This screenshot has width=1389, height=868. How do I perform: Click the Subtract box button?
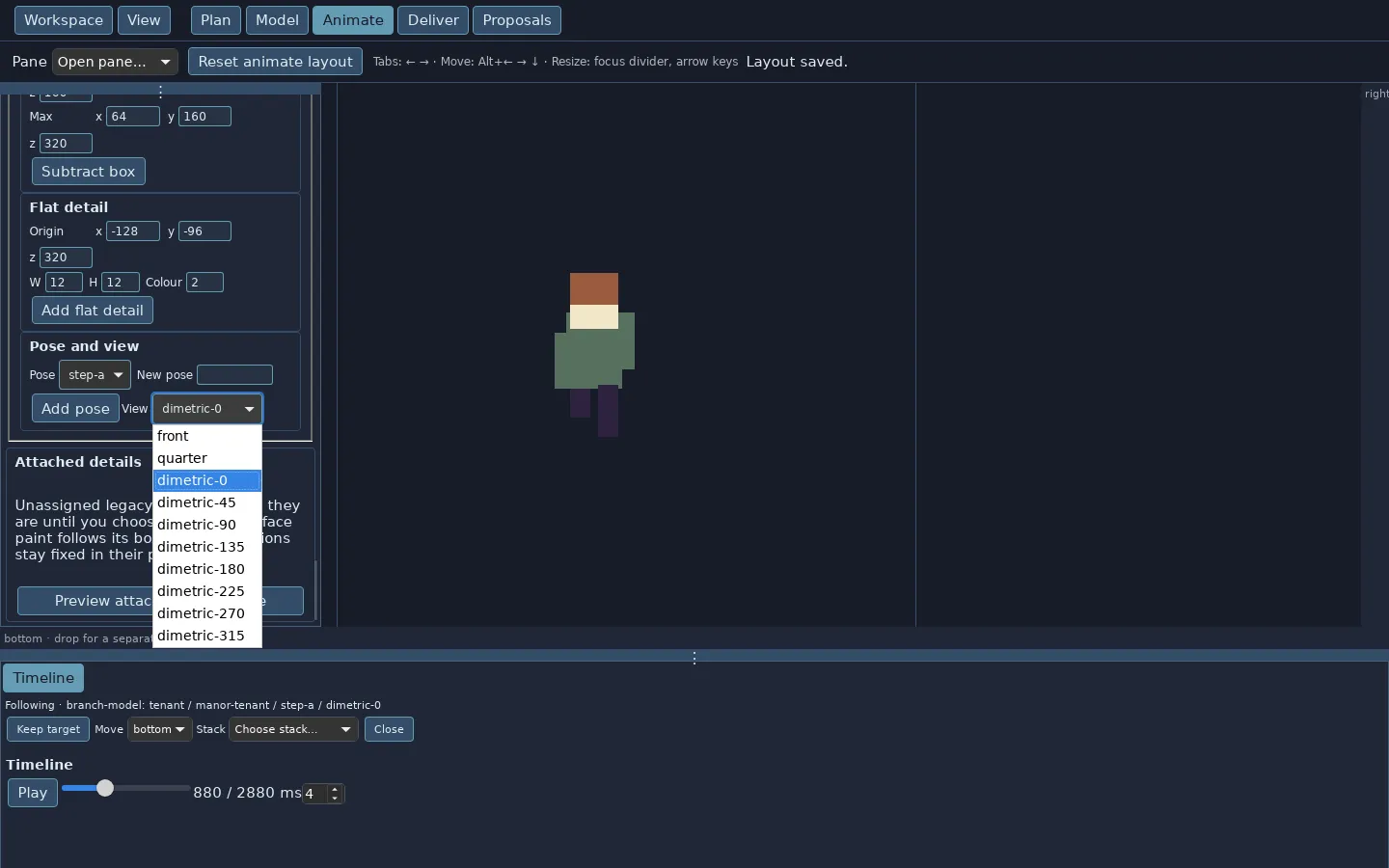89,172
